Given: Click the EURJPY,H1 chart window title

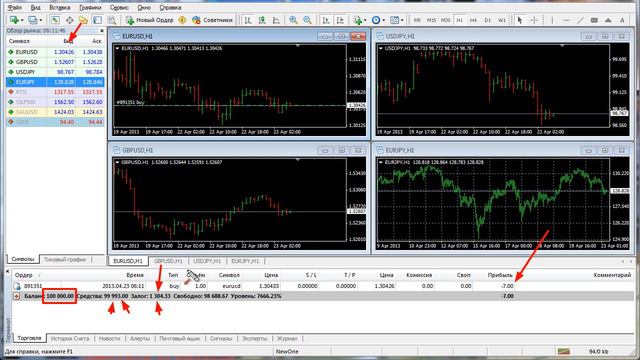Looking at the screenshot, I should coord(400,150).
